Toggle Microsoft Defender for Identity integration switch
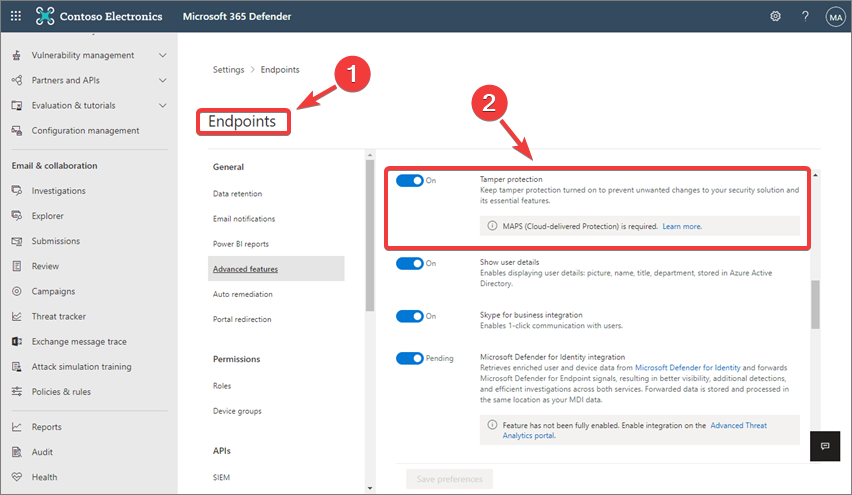This screenshot has width=852, height=495. [x=410, y=358]
